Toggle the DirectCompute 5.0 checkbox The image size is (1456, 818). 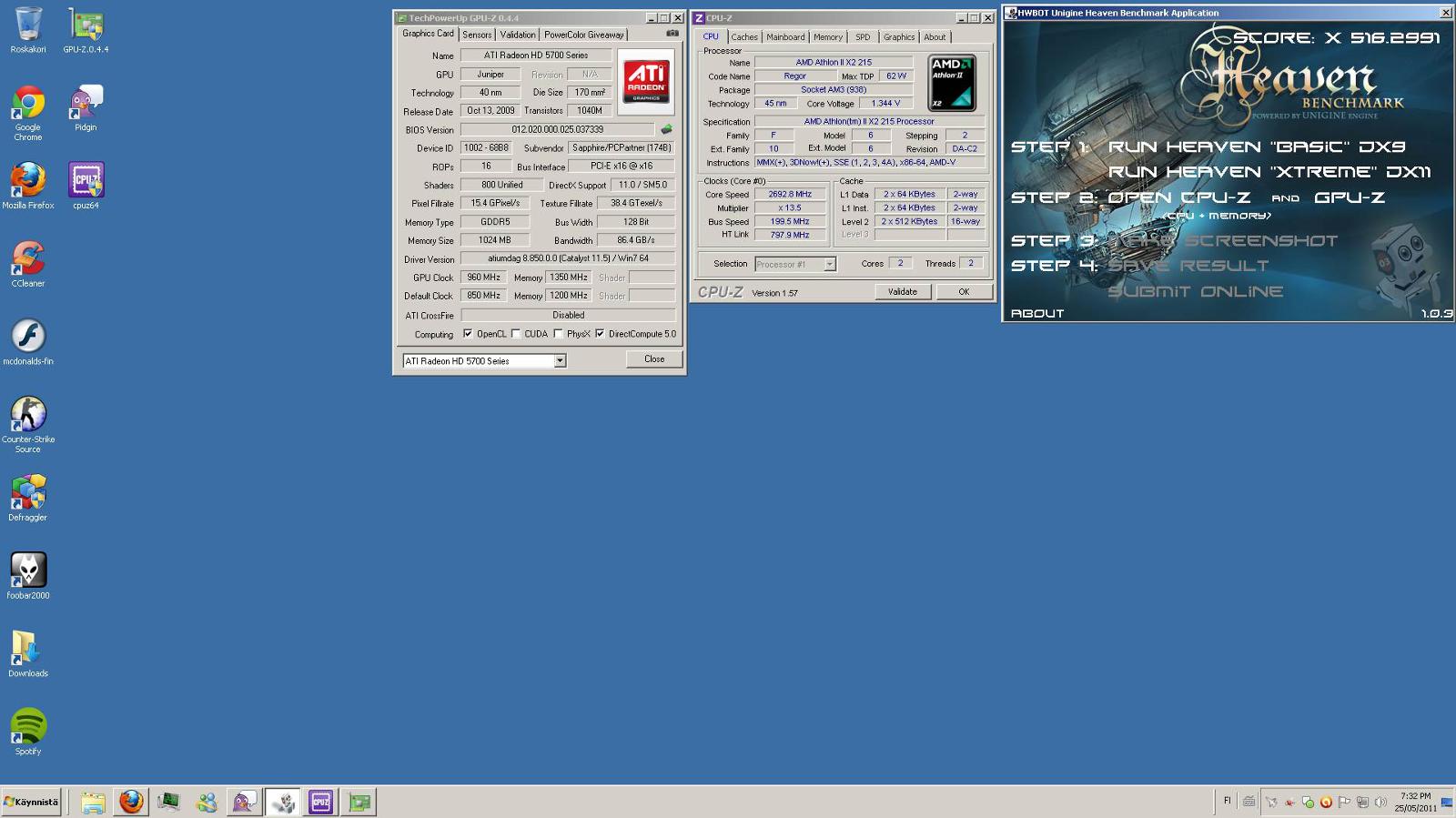(x=600, y=334)
